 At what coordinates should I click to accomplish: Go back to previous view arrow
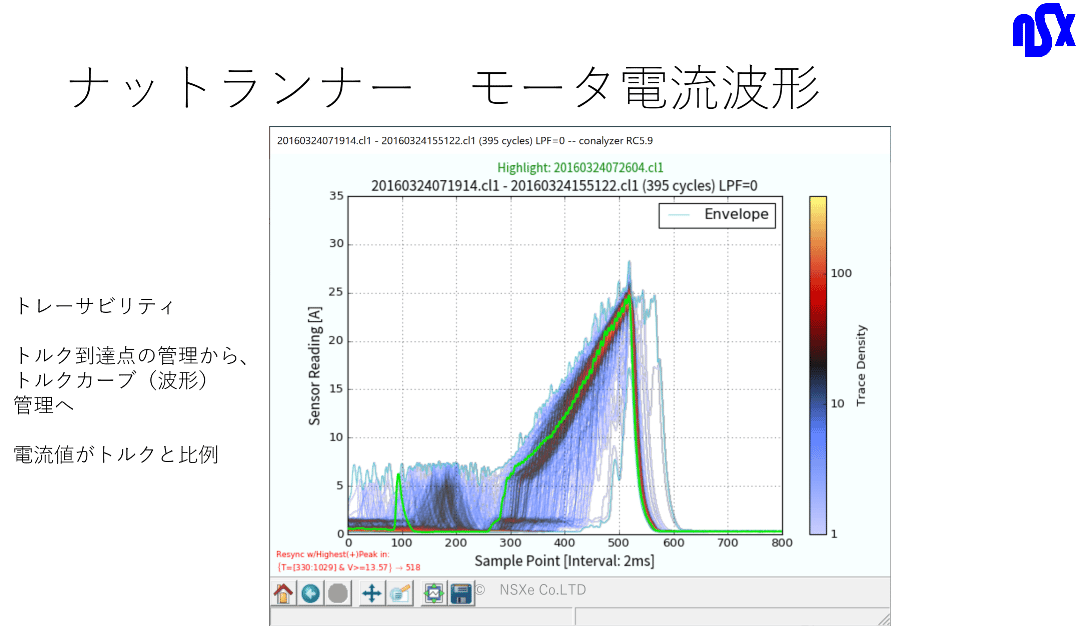pos(311,593)
